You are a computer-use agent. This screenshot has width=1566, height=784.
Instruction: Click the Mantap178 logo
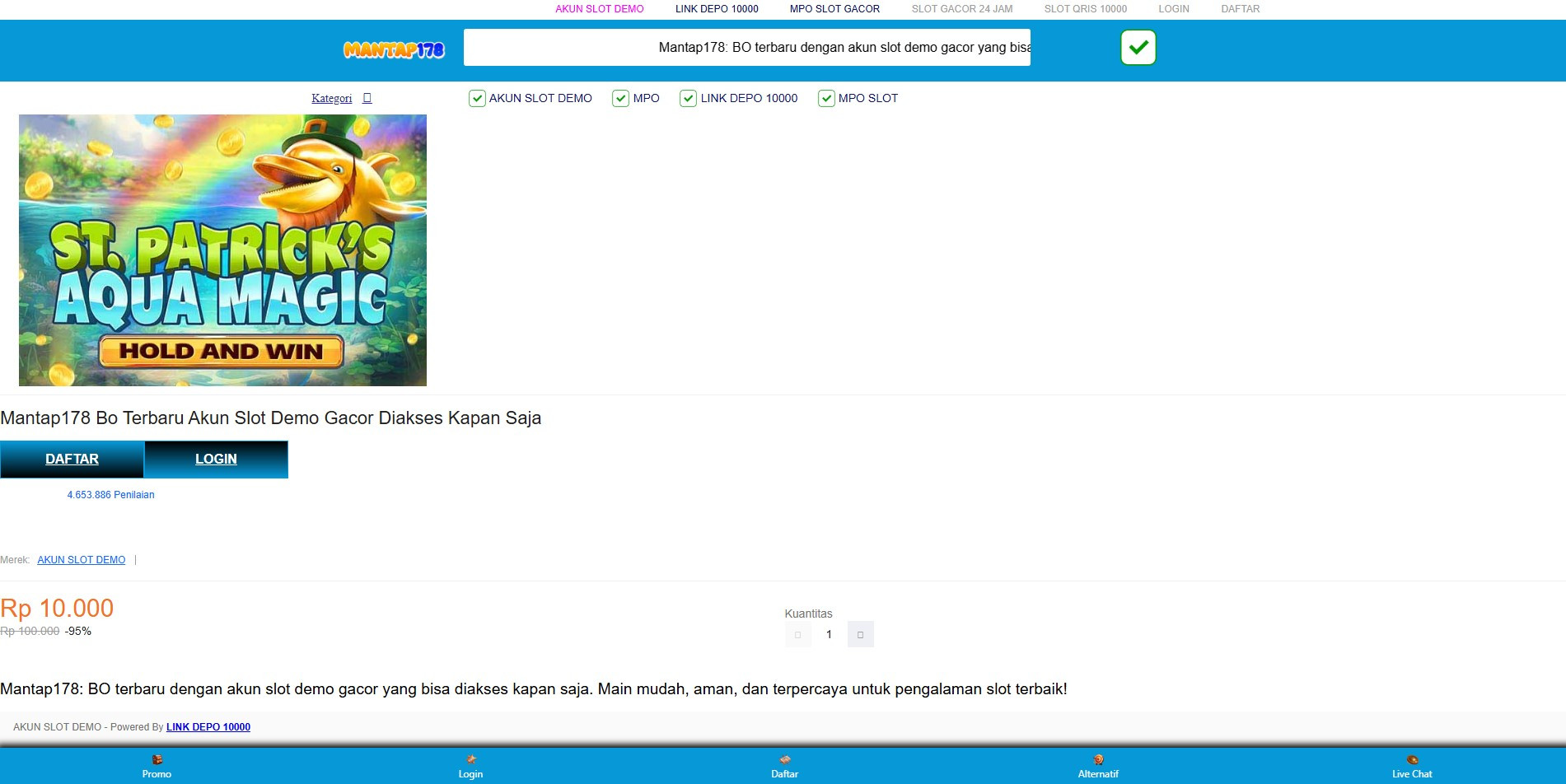394,50
